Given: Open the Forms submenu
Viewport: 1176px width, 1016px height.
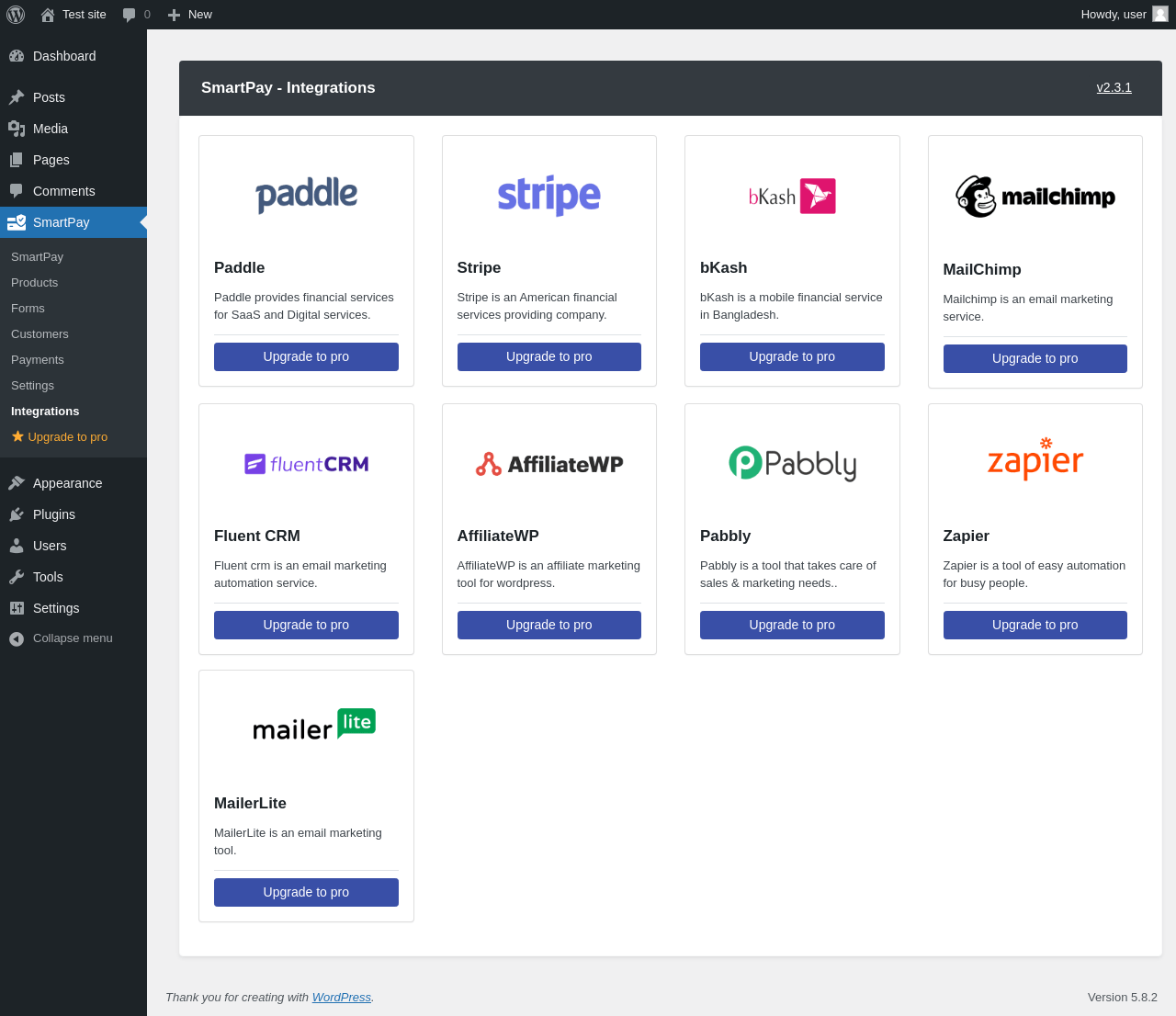Looking at the screenshot, I should (28, 309).
